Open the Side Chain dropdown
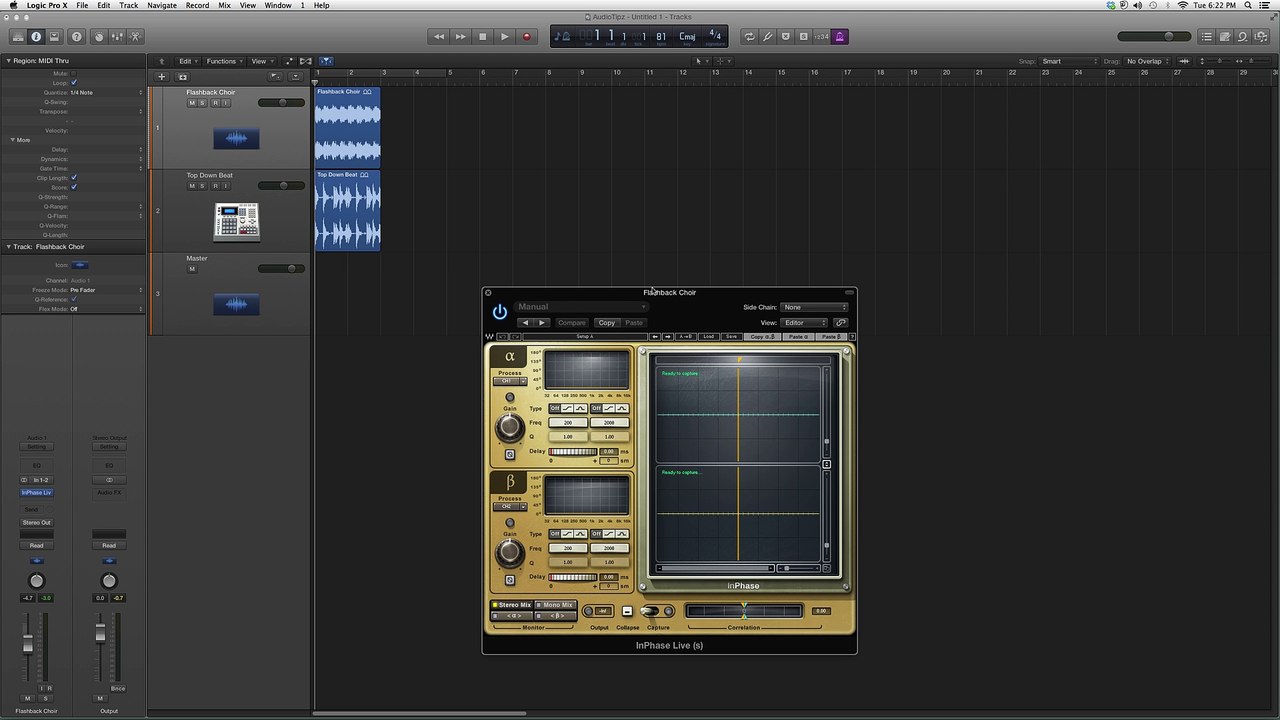Viewport: 1280px width, 720px height. [814, 307]
